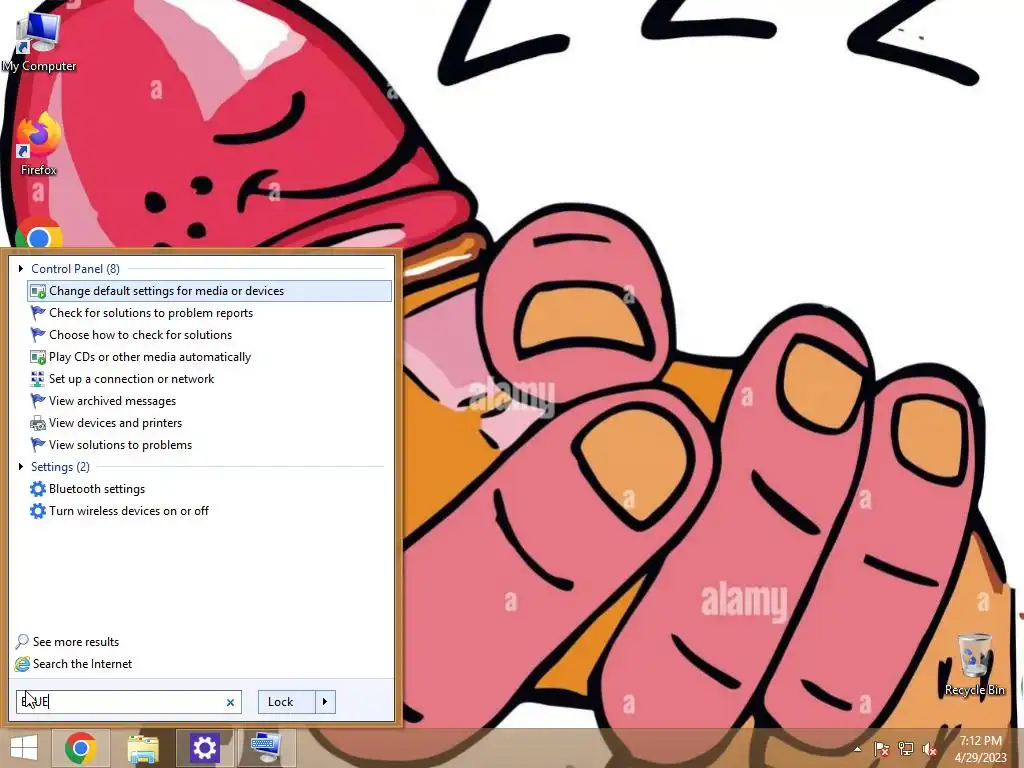Click the flag icon beside View solutions to problems

38,445
